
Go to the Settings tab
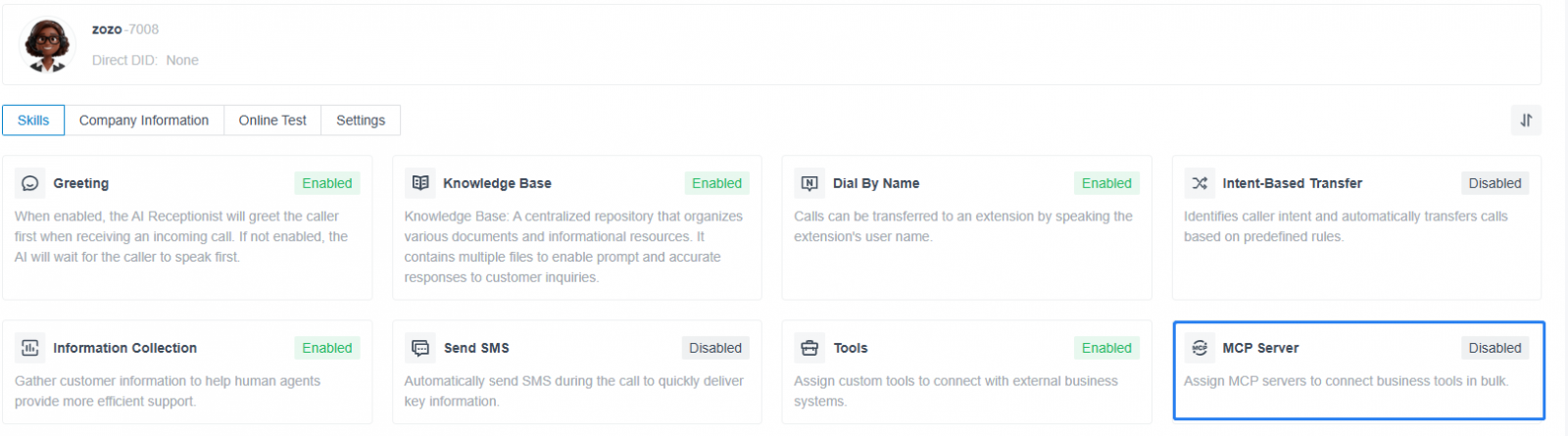[361, 121]
